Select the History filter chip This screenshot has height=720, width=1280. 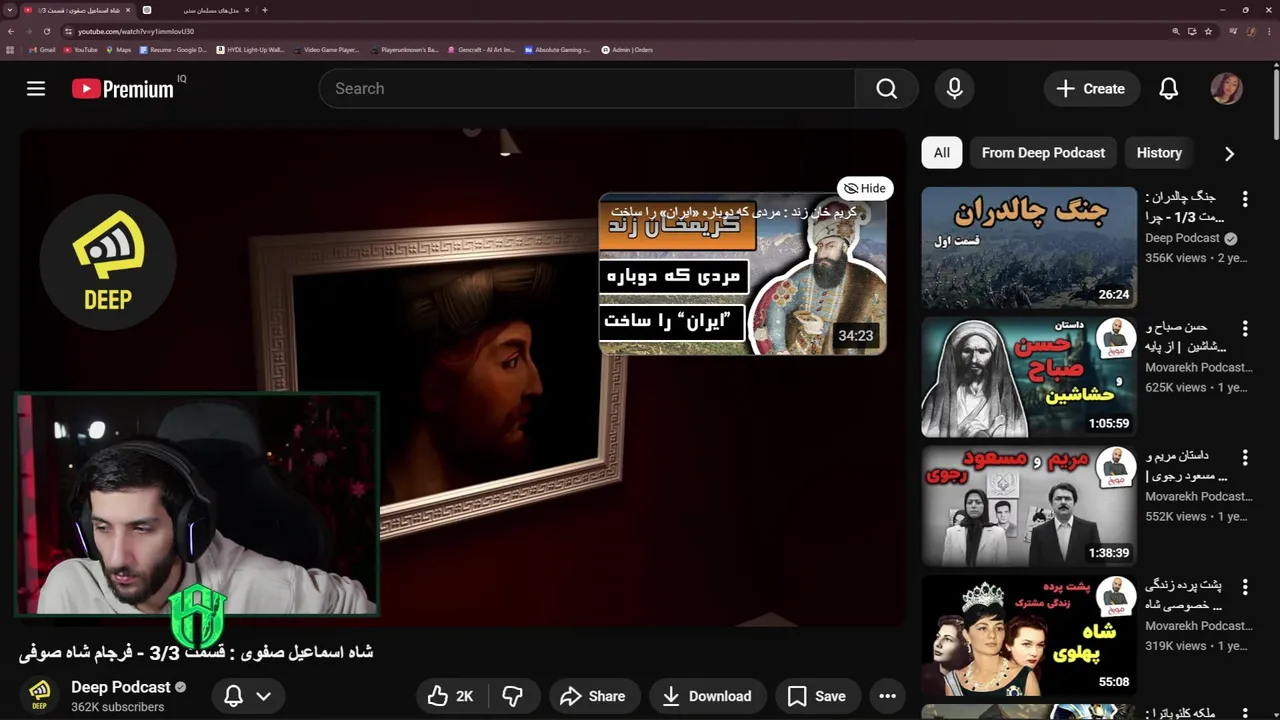click(x=1159, y=153)
